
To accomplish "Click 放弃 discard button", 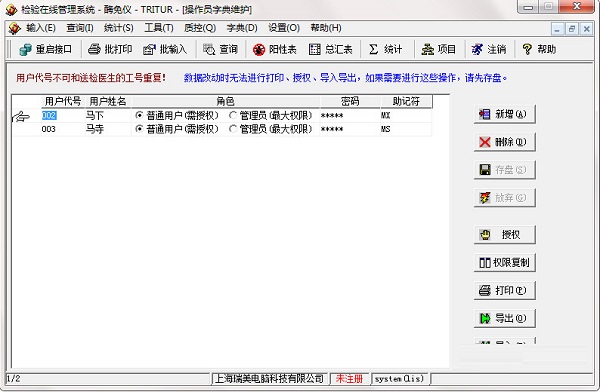I will pos(504,198).
